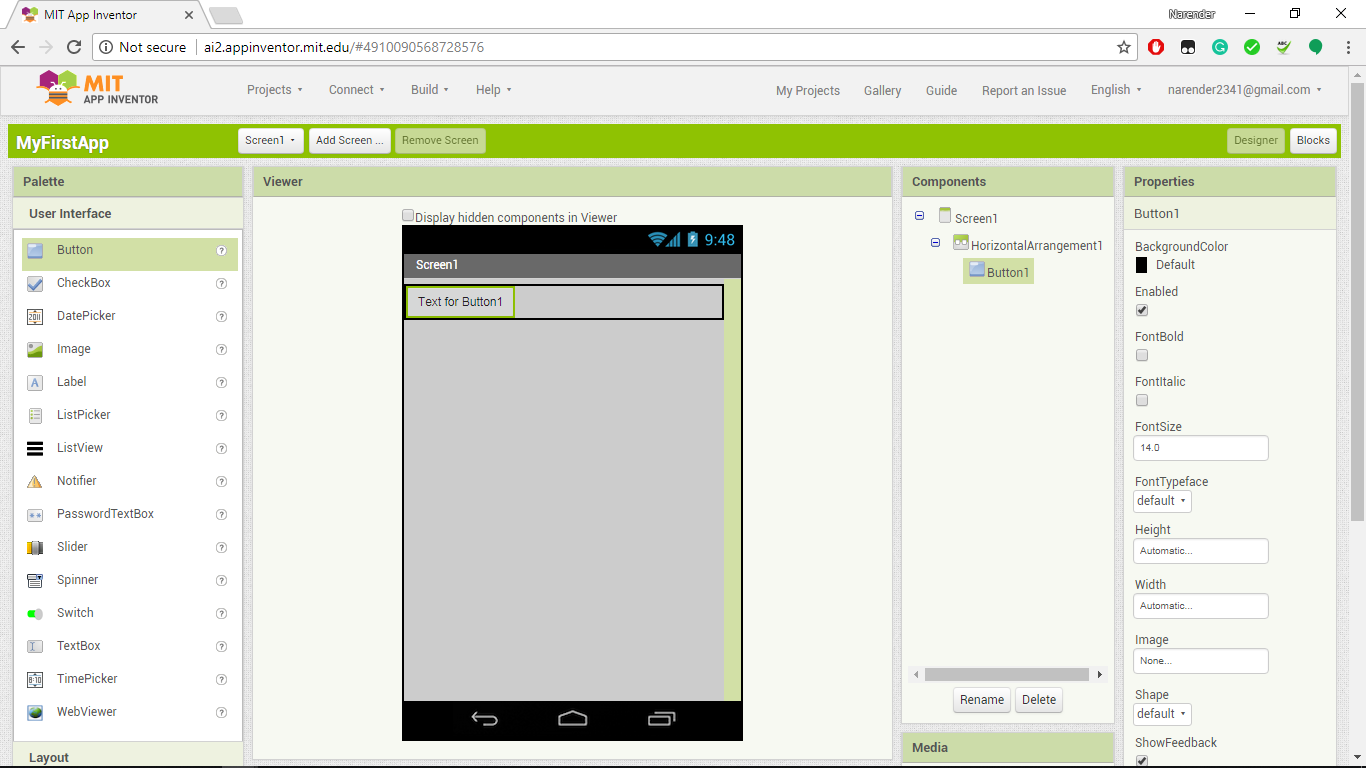Click the ListPicker palette icon
This screenshot has width=1366, height=768.
35,416
